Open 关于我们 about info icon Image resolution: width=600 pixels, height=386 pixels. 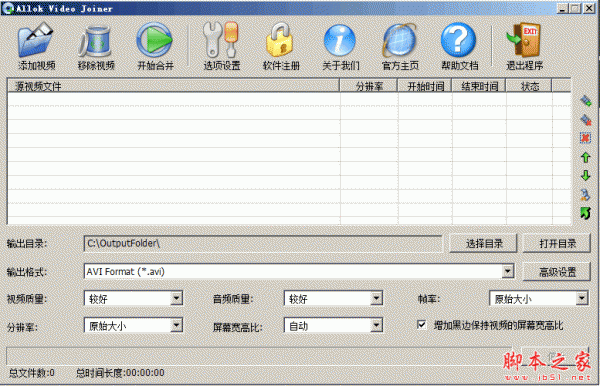tap(340, 41)
